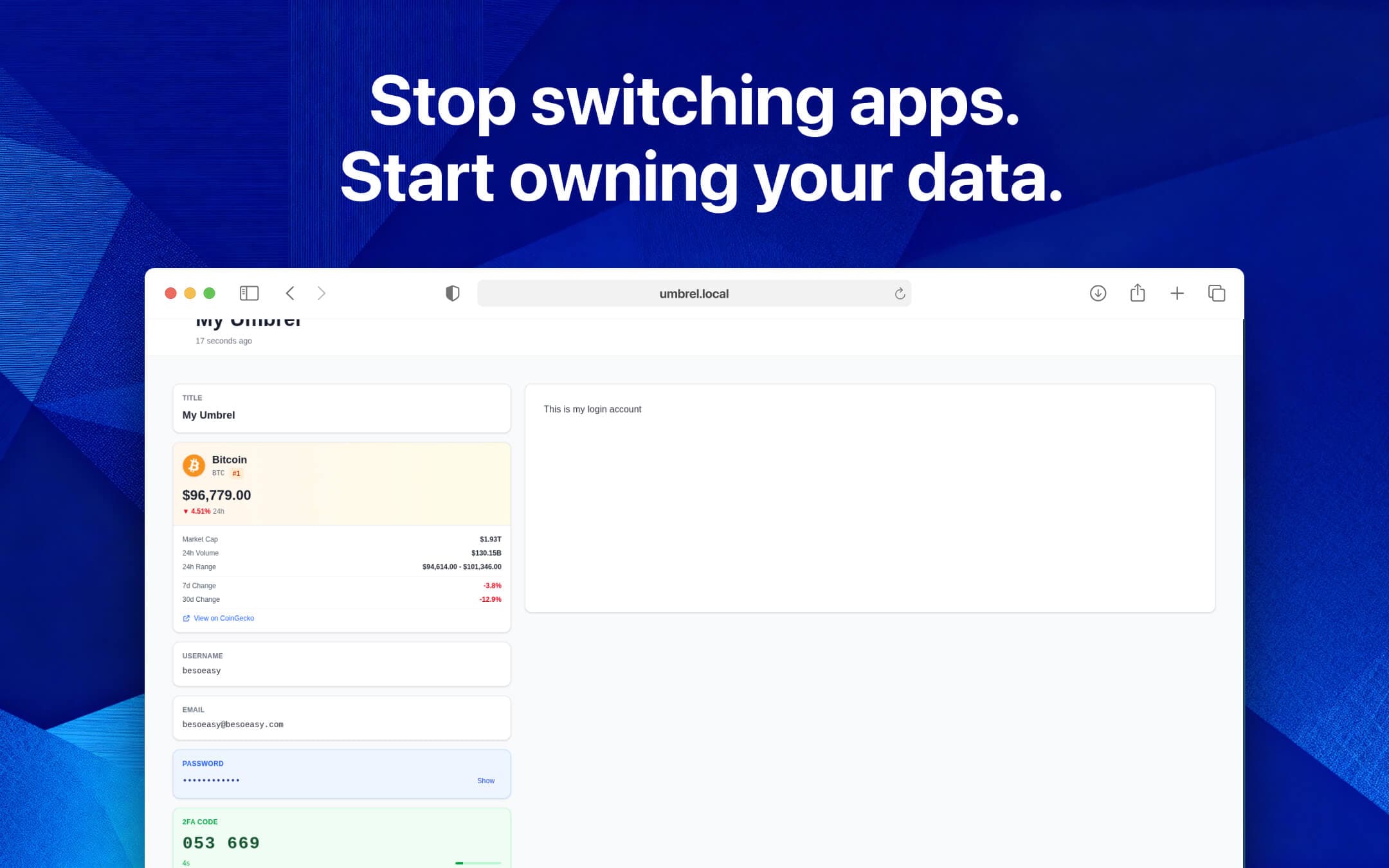Click the page reload icon in address bar
This screenshot has width=1389, height=868.
[899, 293]
